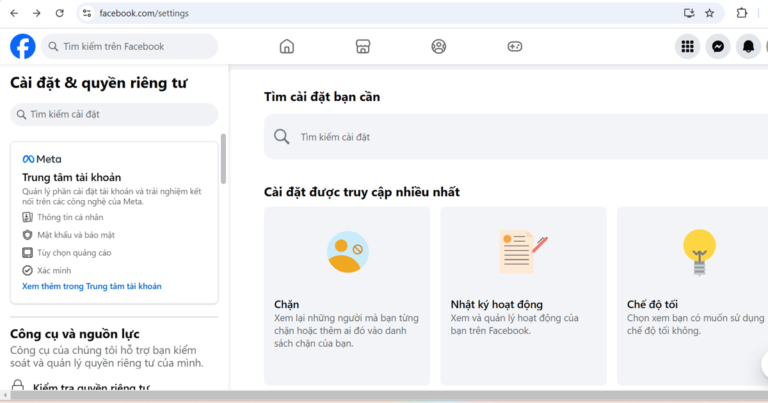Click Tùy chọn quảng cáo icon

coord(27,253)
